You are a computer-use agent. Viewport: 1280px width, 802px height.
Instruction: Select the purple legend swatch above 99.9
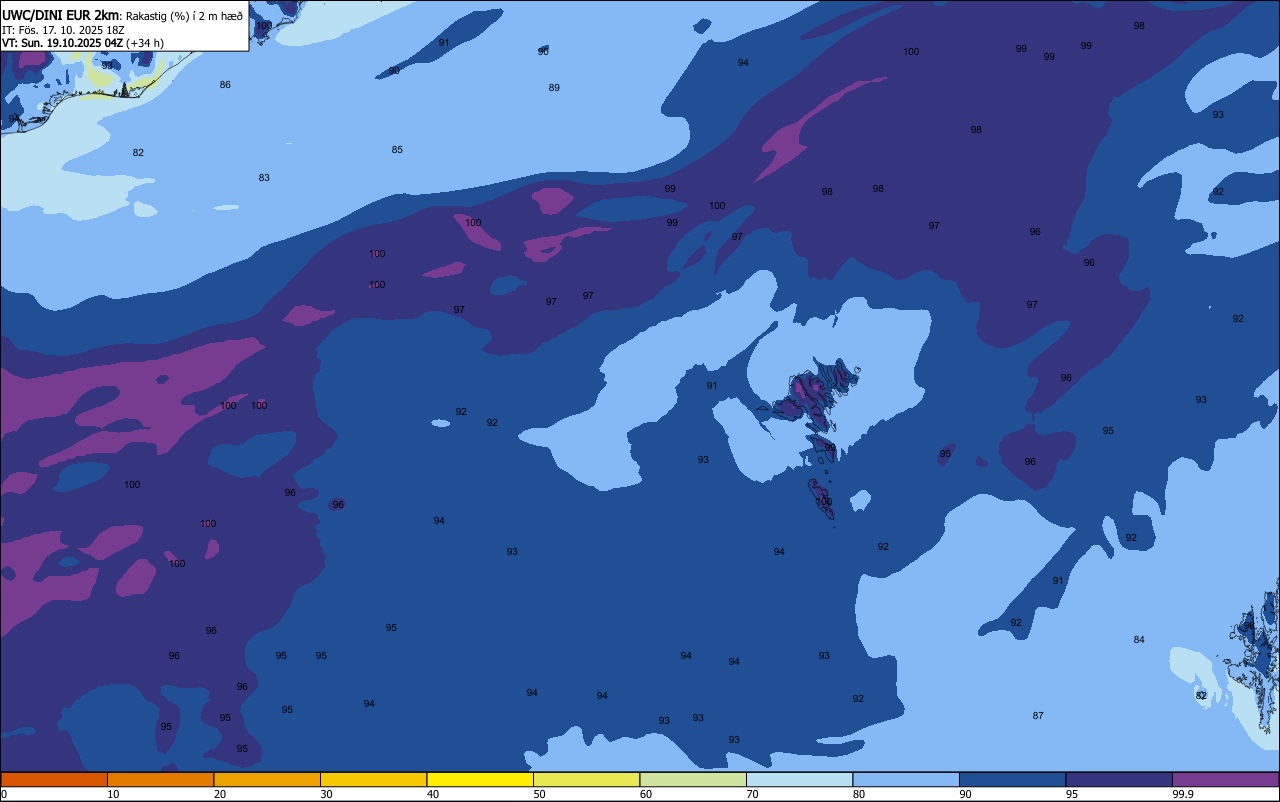coord(1225,779)
